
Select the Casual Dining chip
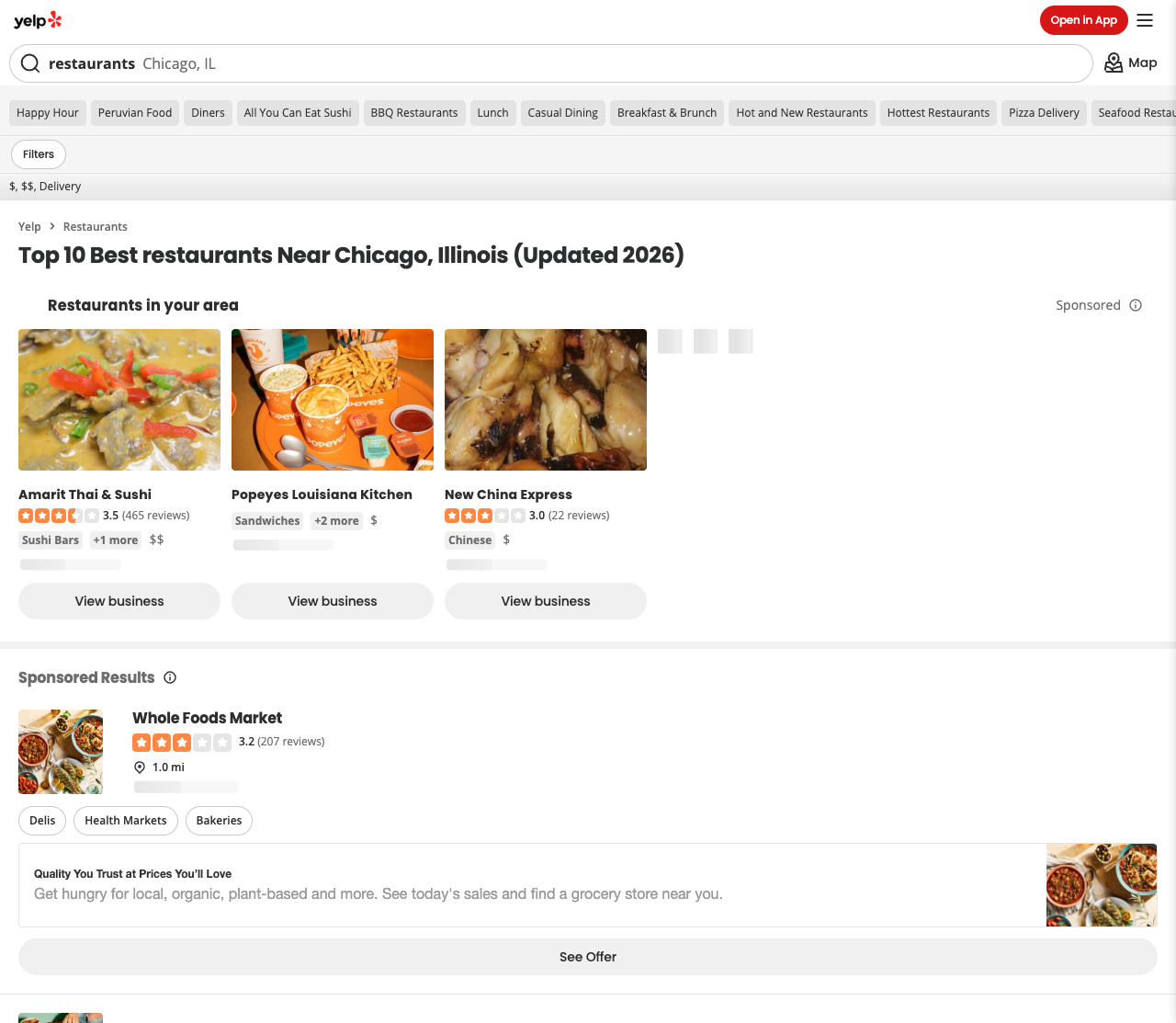pyautogui.click(x=563, y=113)
